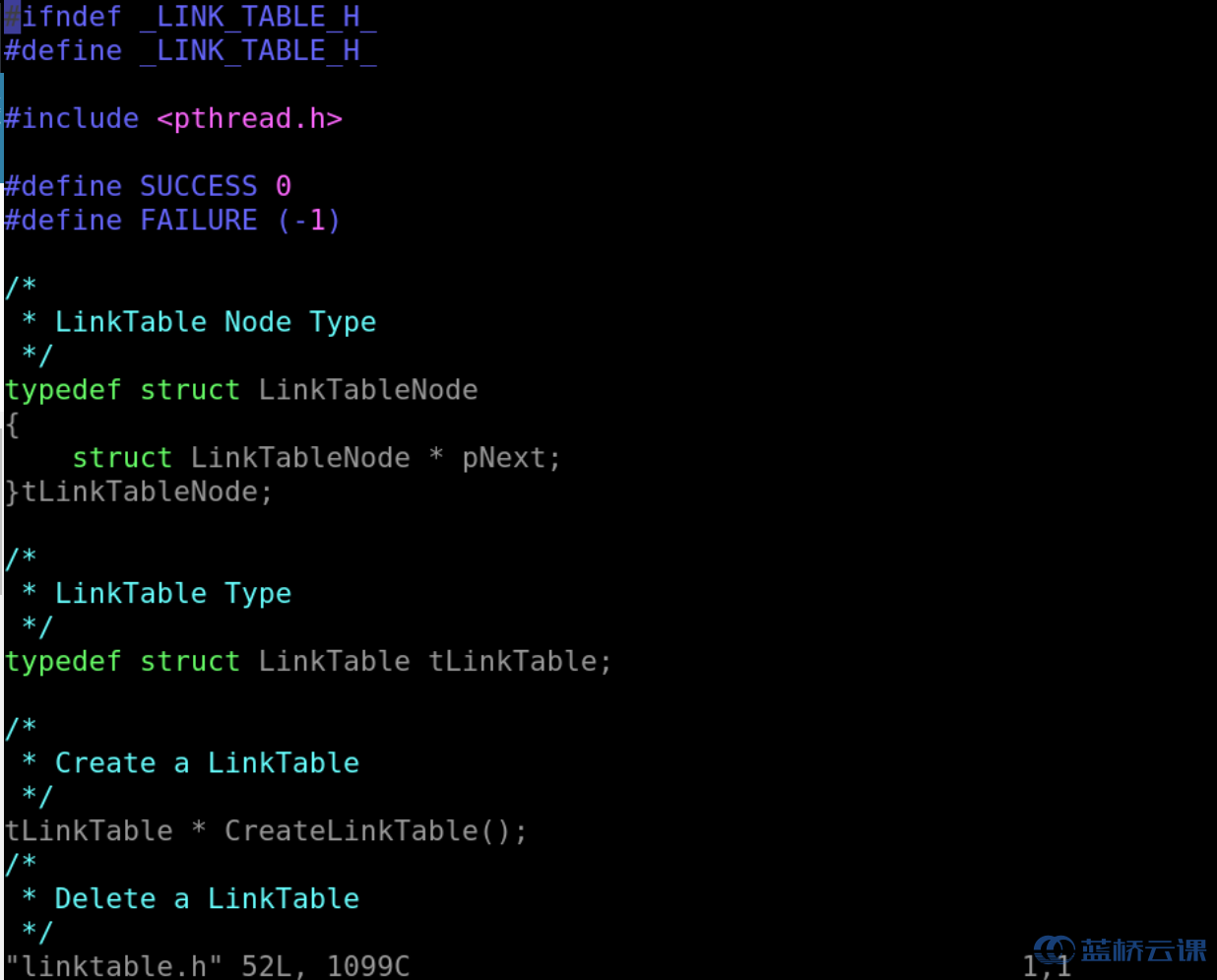This screenshot has height=980, width=1217.
Task: Click typedef before struct LinkTableNode
Action: [x=63, y=390]
